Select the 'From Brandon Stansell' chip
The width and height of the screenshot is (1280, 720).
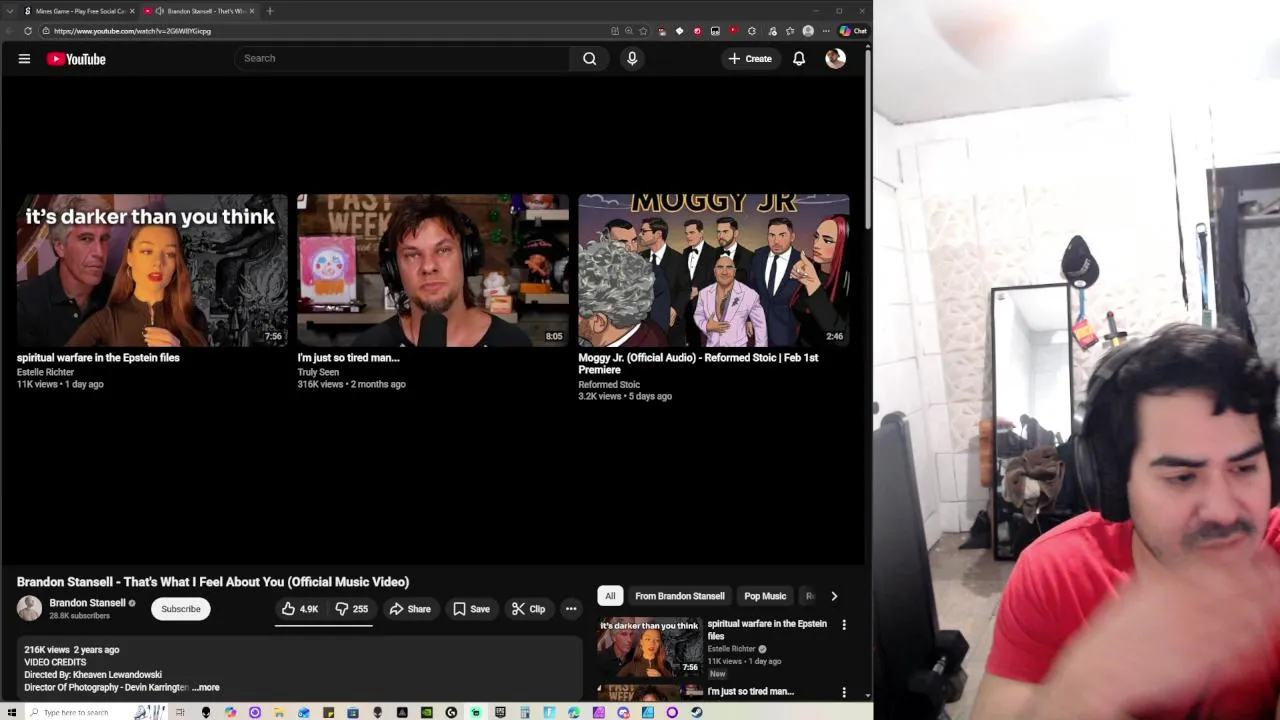point(680,596)
